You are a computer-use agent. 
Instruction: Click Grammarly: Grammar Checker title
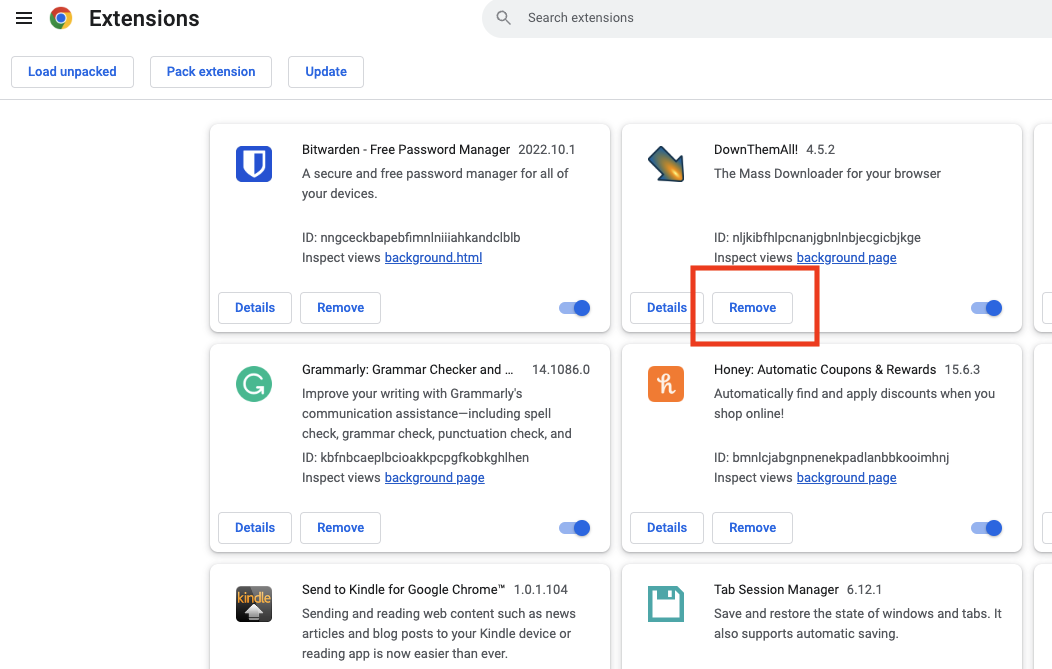click(407, 370)
